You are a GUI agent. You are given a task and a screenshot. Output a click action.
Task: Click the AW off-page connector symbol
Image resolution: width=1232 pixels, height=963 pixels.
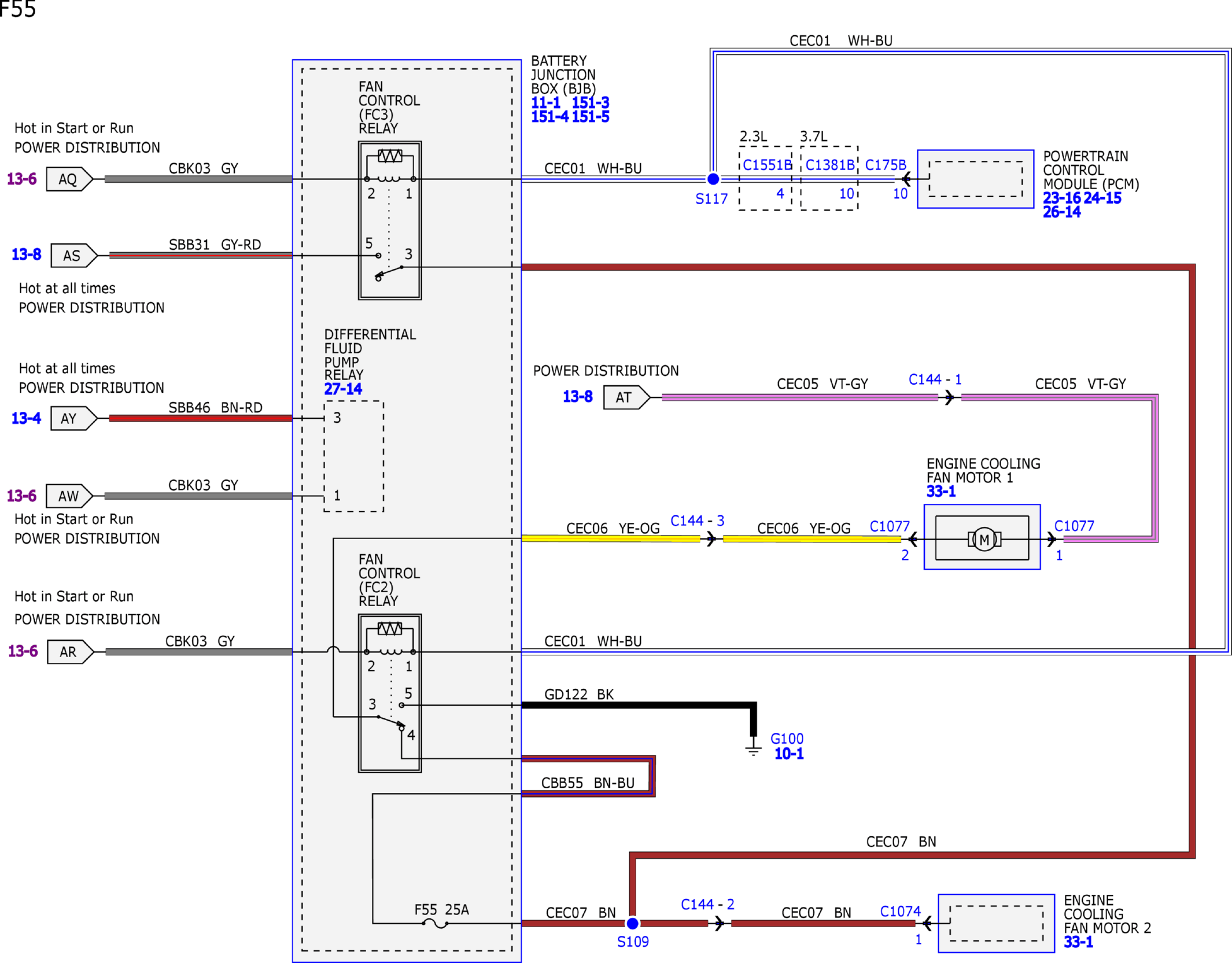[69, 496]
